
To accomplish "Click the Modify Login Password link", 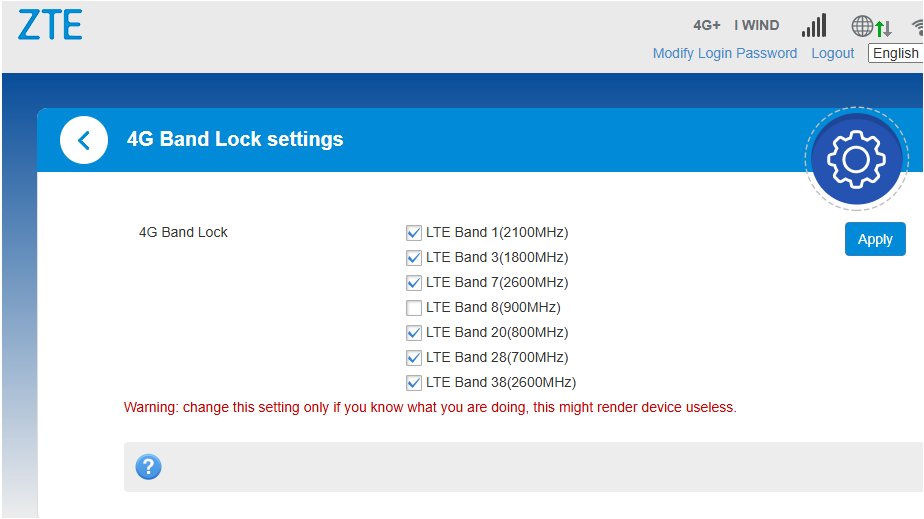I will 725,53.
